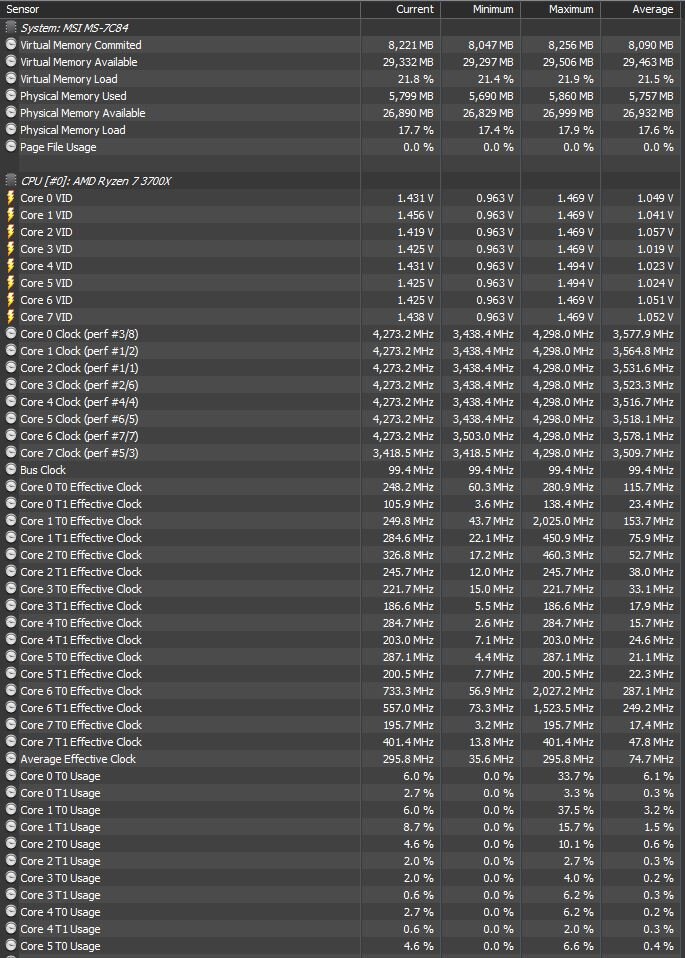Select the Core 7 T0 Effective Clock row
Image resolution: width=685 pixels, height=958 pixels.
click(342, 725)
